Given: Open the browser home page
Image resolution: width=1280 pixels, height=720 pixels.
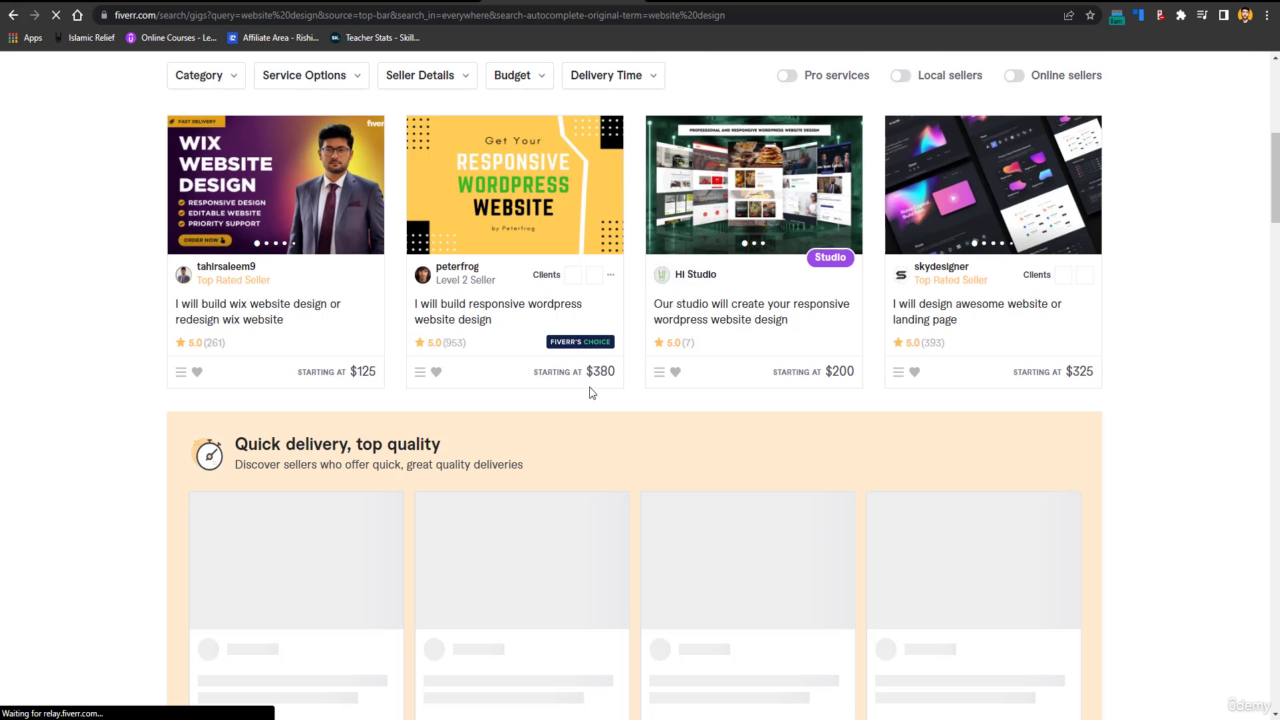Looking at the screenshot, I should click(x=77, y=15).
